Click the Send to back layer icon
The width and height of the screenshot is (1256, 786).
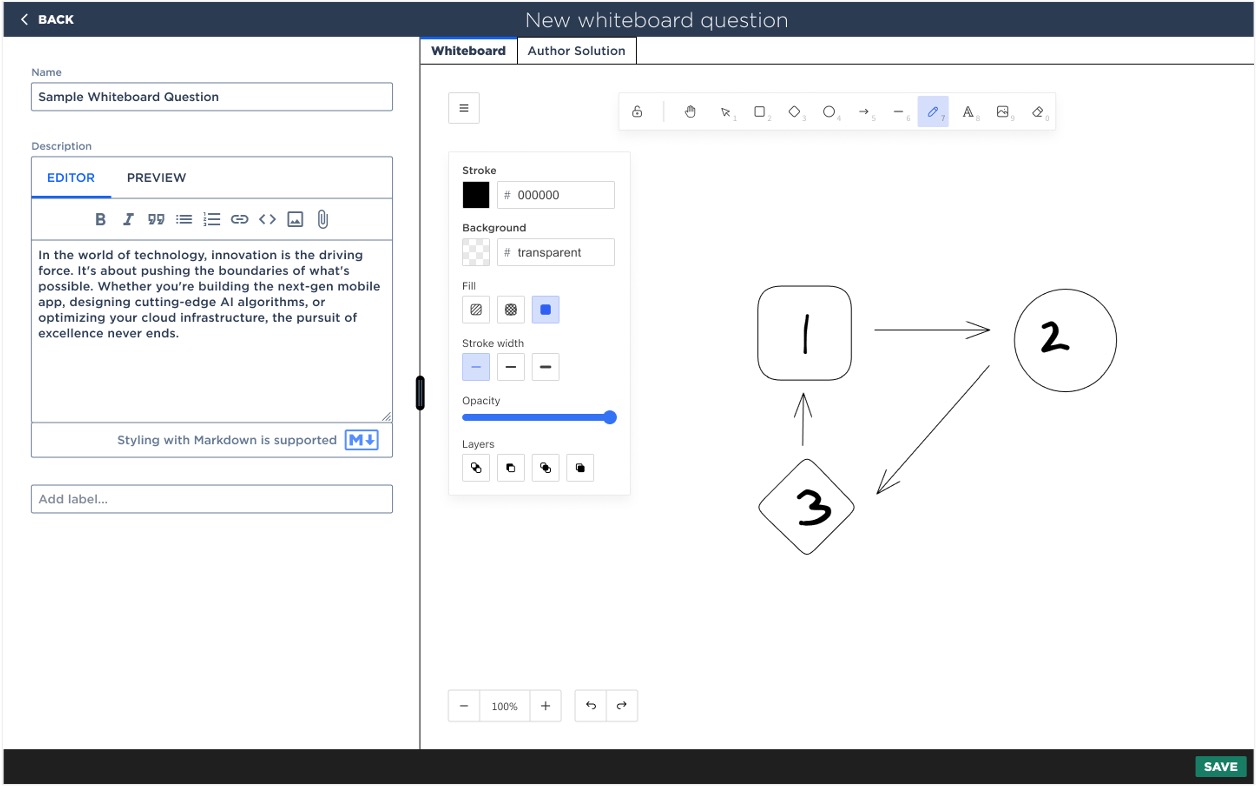point(476,468)
